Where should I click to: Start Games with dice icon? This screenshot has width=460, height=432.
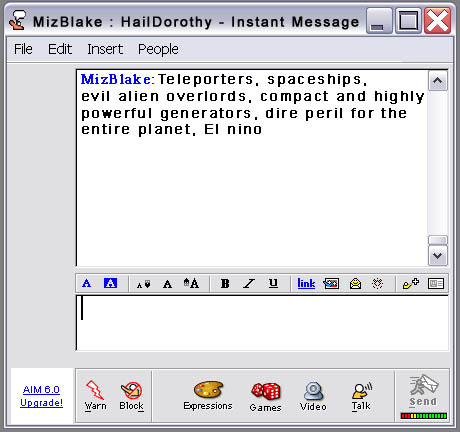pyautogui.click(x=266, y=397)
